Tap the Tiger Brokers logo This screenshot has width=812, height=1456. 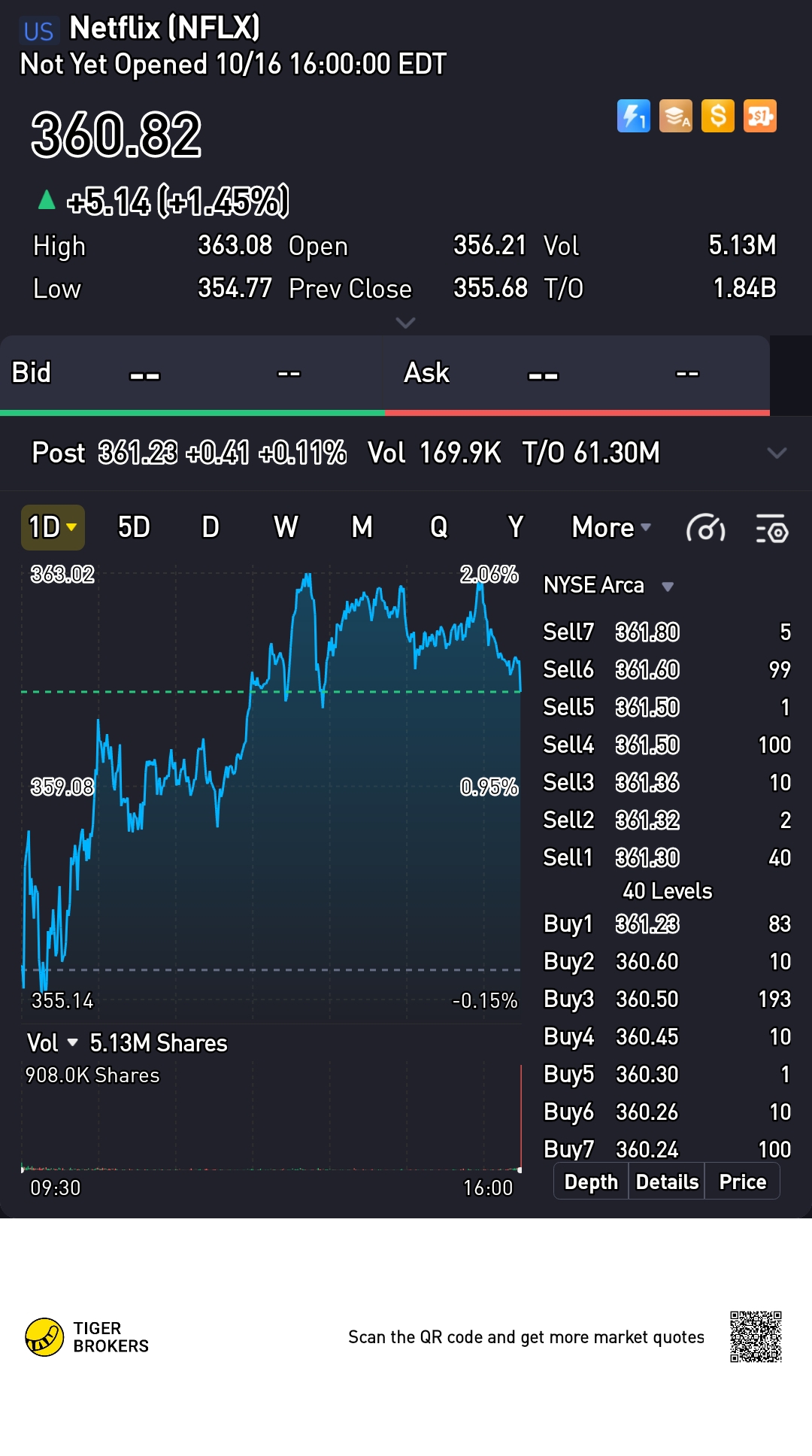tap(45, 1336)
